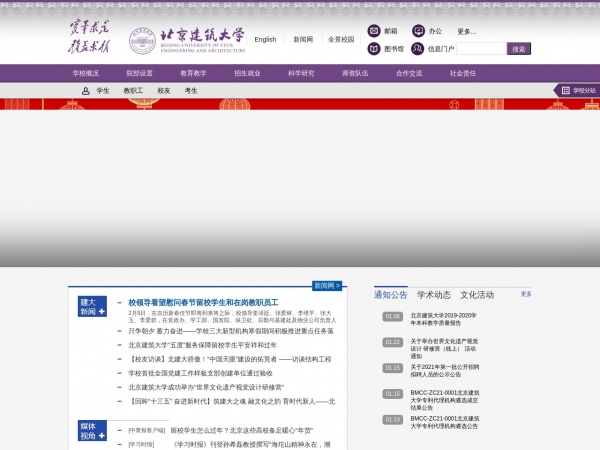Click the 建大新闻 plus icon

(x=102, y=312)
